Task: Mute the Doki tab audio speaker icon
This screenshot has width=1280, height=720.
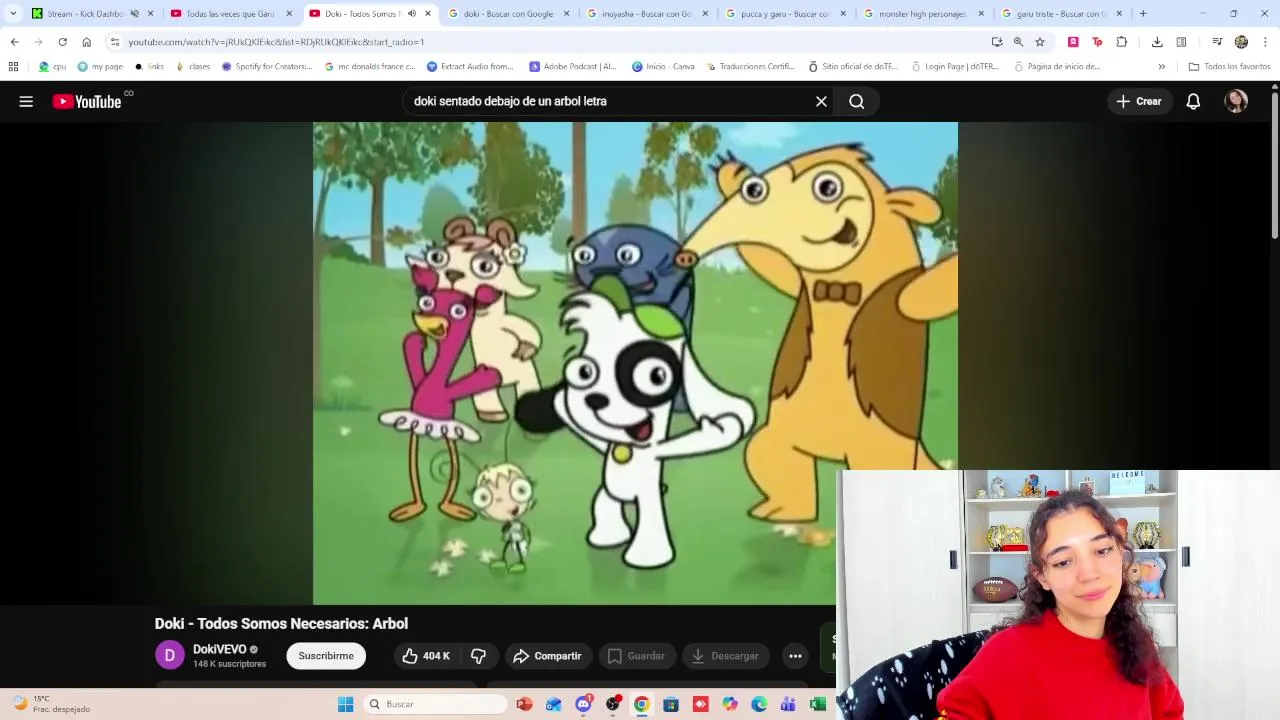Action: 412,14
